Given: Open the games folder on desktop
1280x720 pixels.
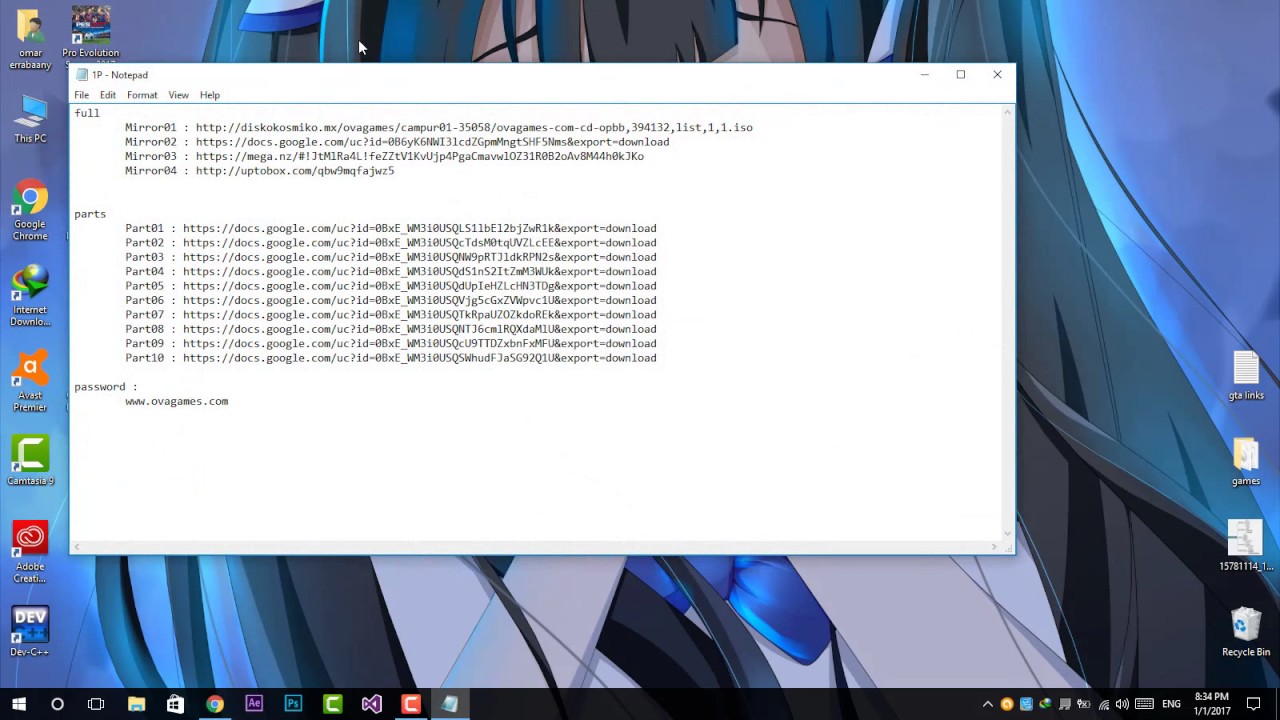Looking at the screenshot, I should click(x=1246, y=462).
